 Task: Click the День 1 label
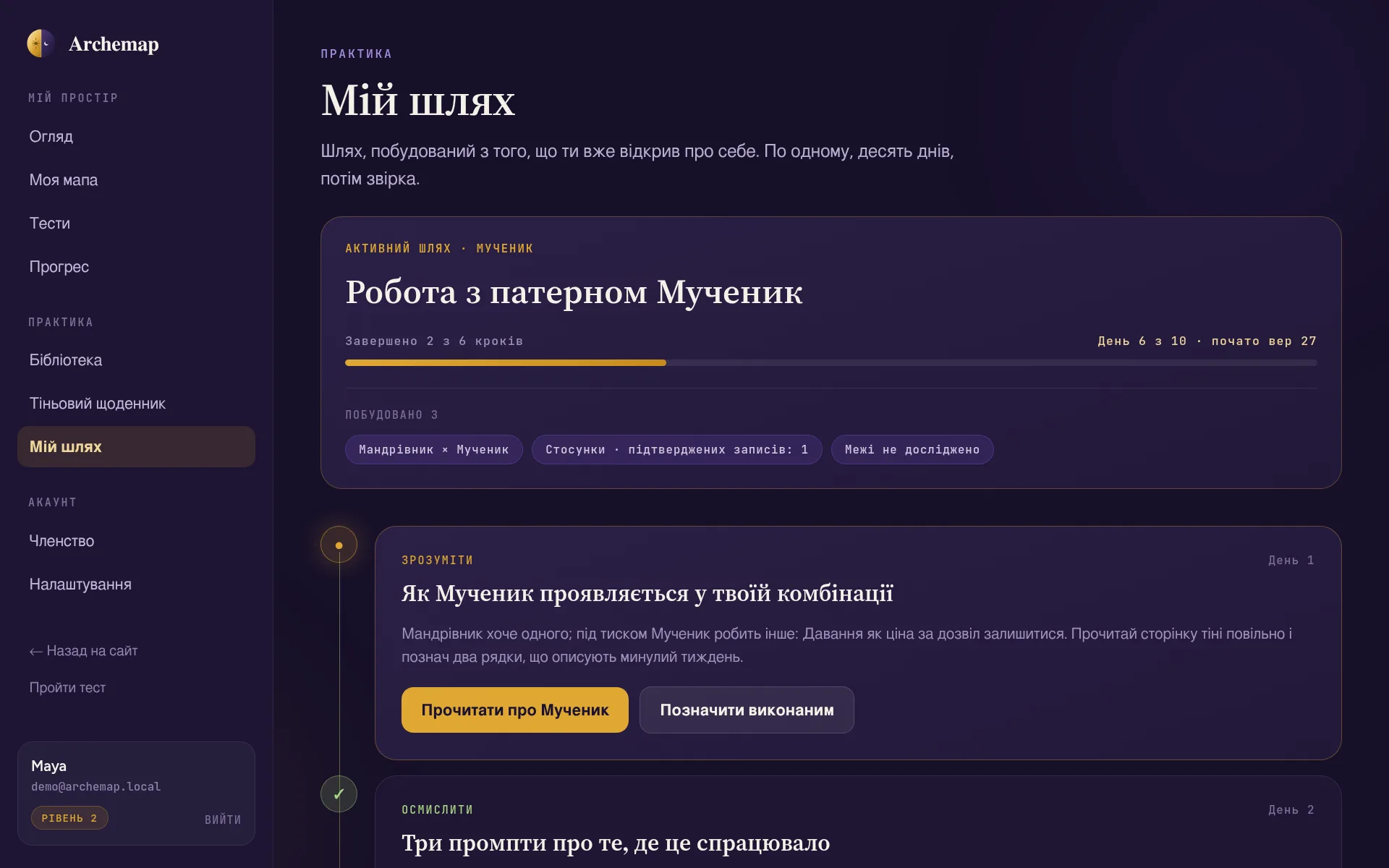click(1291, 561)
